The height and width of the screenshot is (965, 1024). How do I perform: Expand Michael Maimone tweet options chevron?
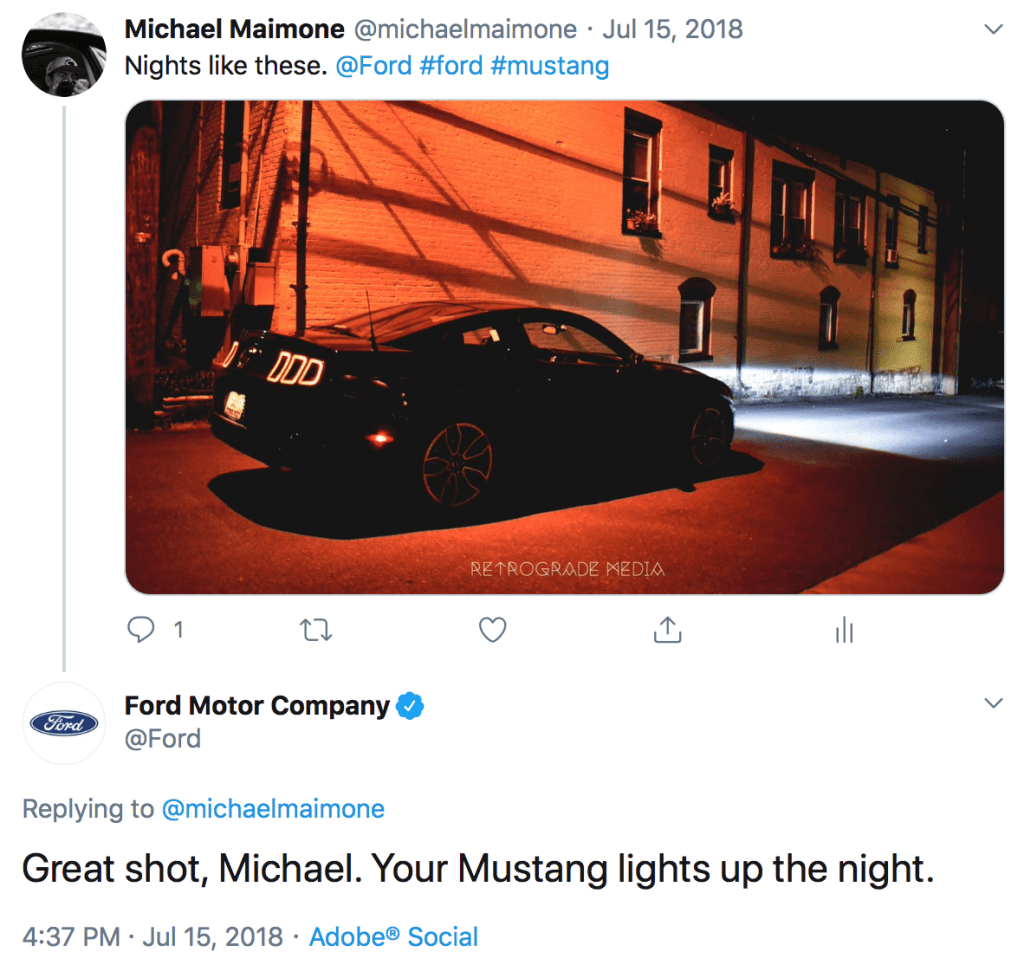[x=993, y=30]
